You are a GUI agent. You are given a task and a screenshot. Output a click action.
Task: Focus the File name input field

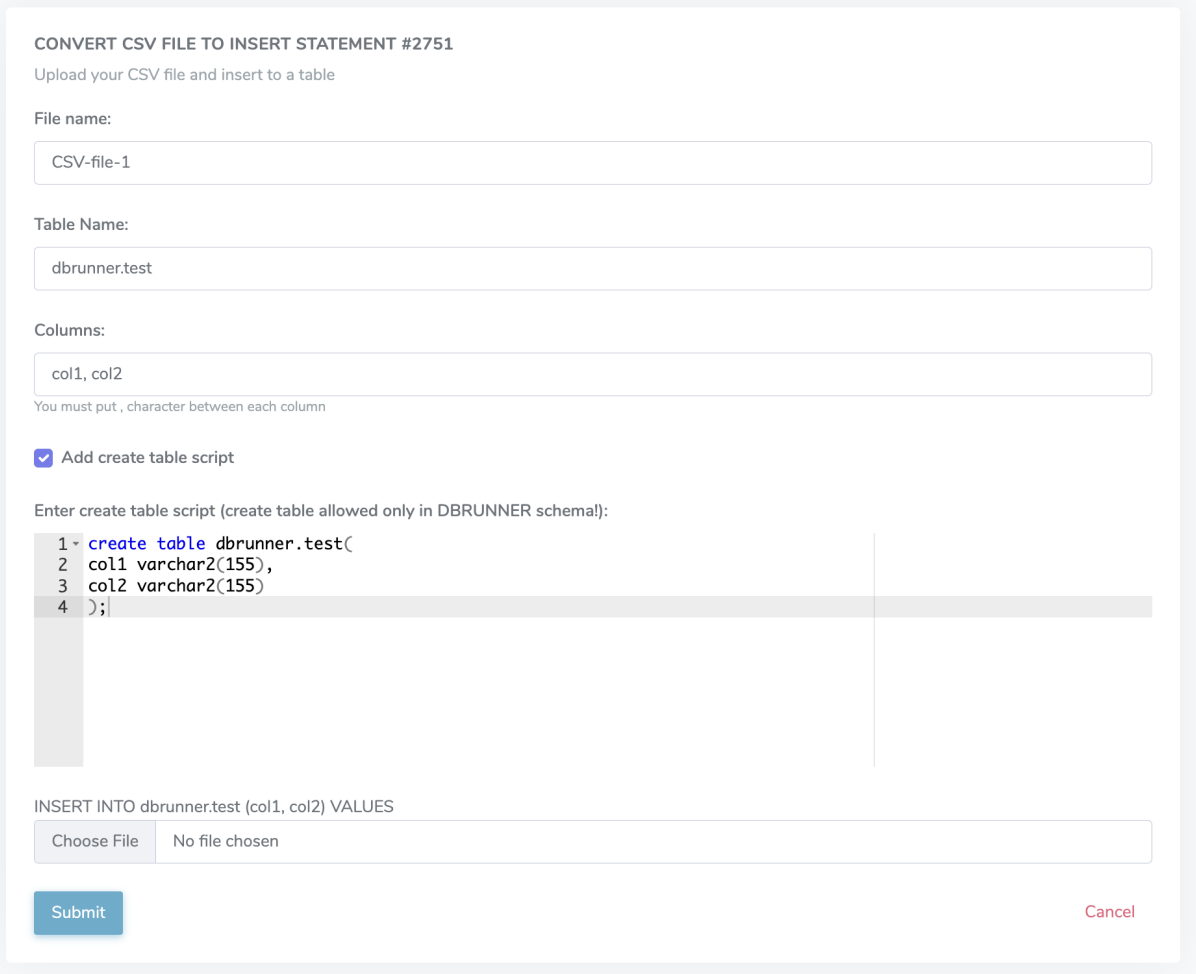[x=592, y=162]
